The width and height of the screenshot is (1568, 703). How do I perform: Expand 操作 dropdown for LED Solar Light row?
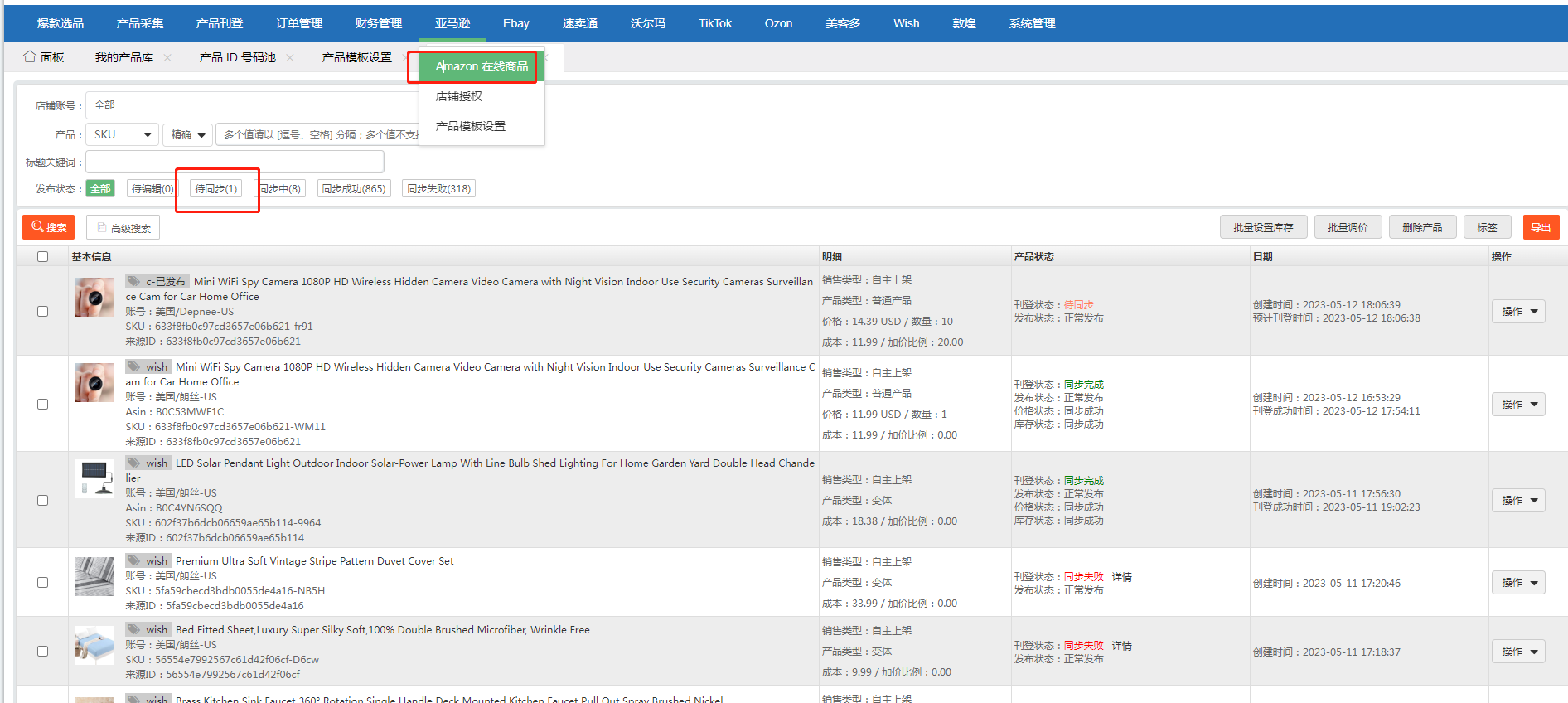pos(1518,500)
